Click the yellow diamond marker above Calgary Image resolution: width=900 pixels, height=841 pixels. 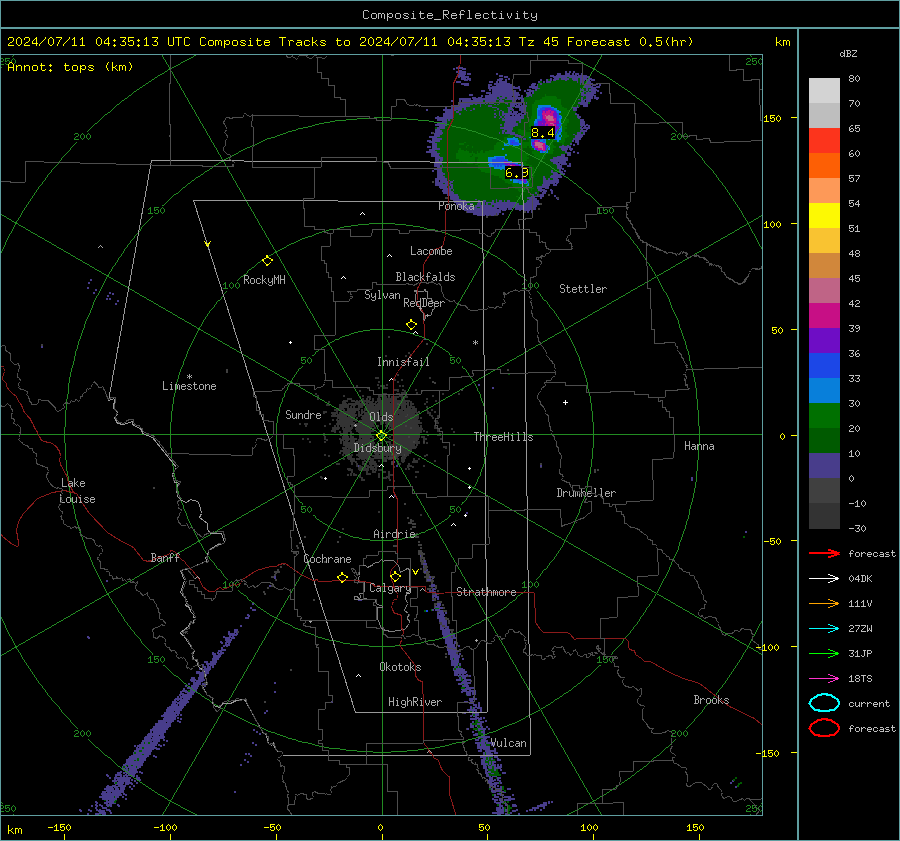395,576
